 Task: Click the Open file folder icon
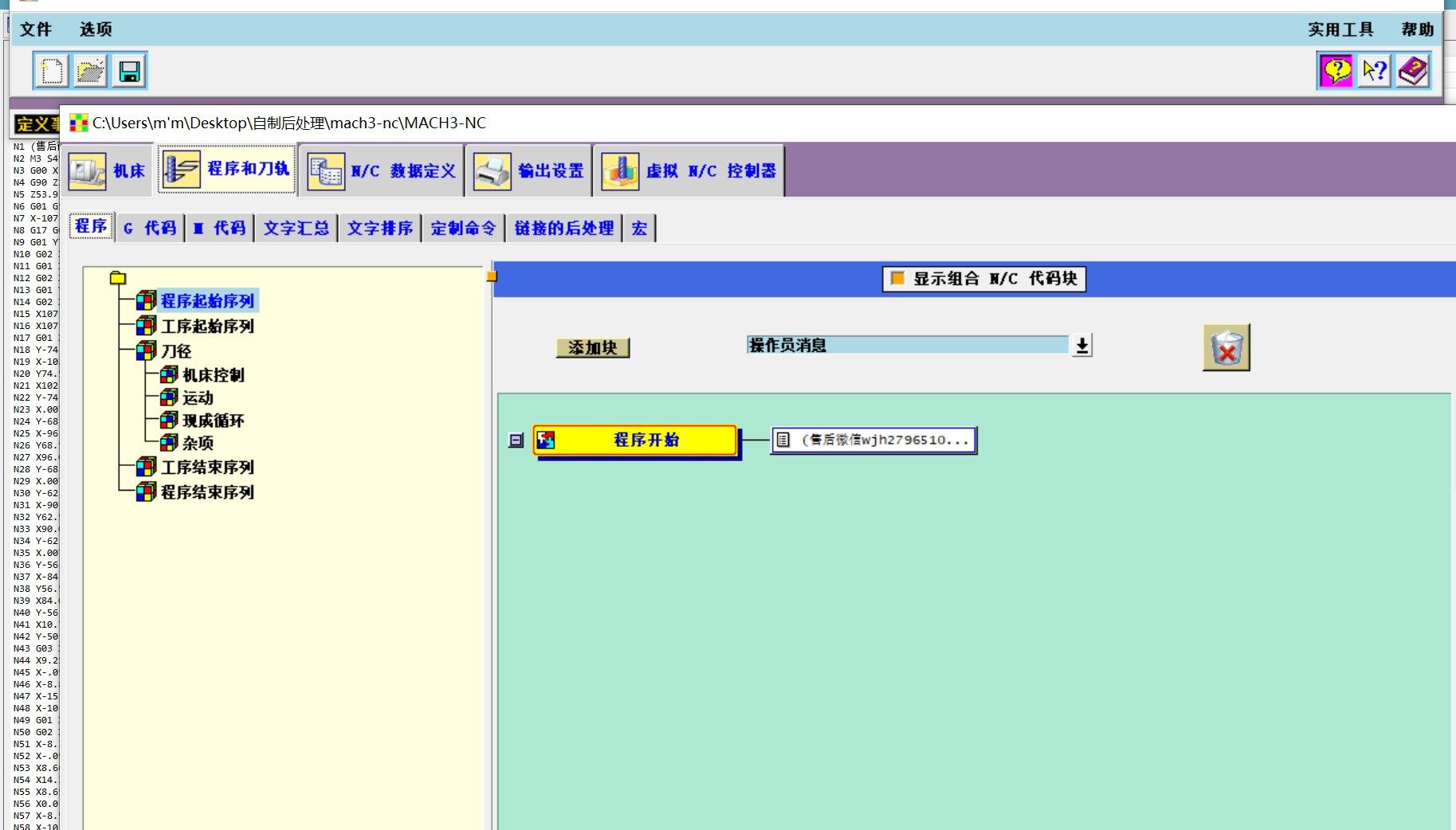click(x=90, y=72)
